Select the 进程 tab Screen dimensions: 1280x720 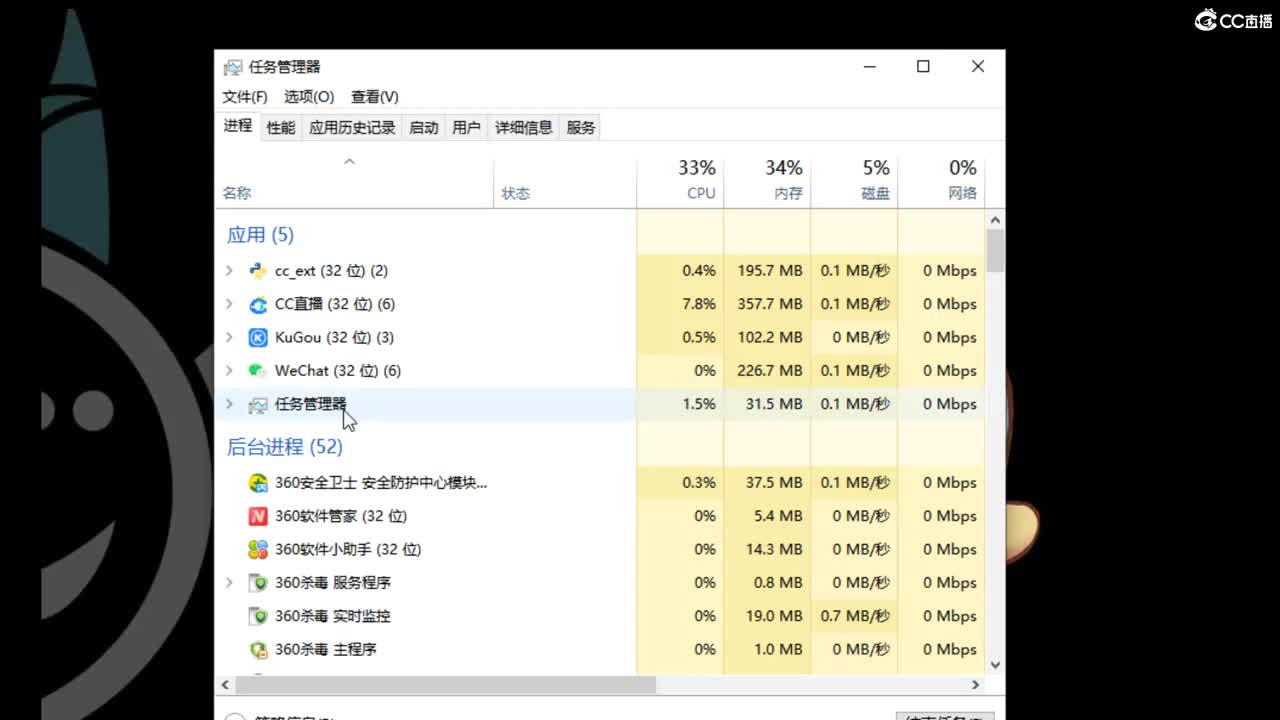(x=238, y=126)
